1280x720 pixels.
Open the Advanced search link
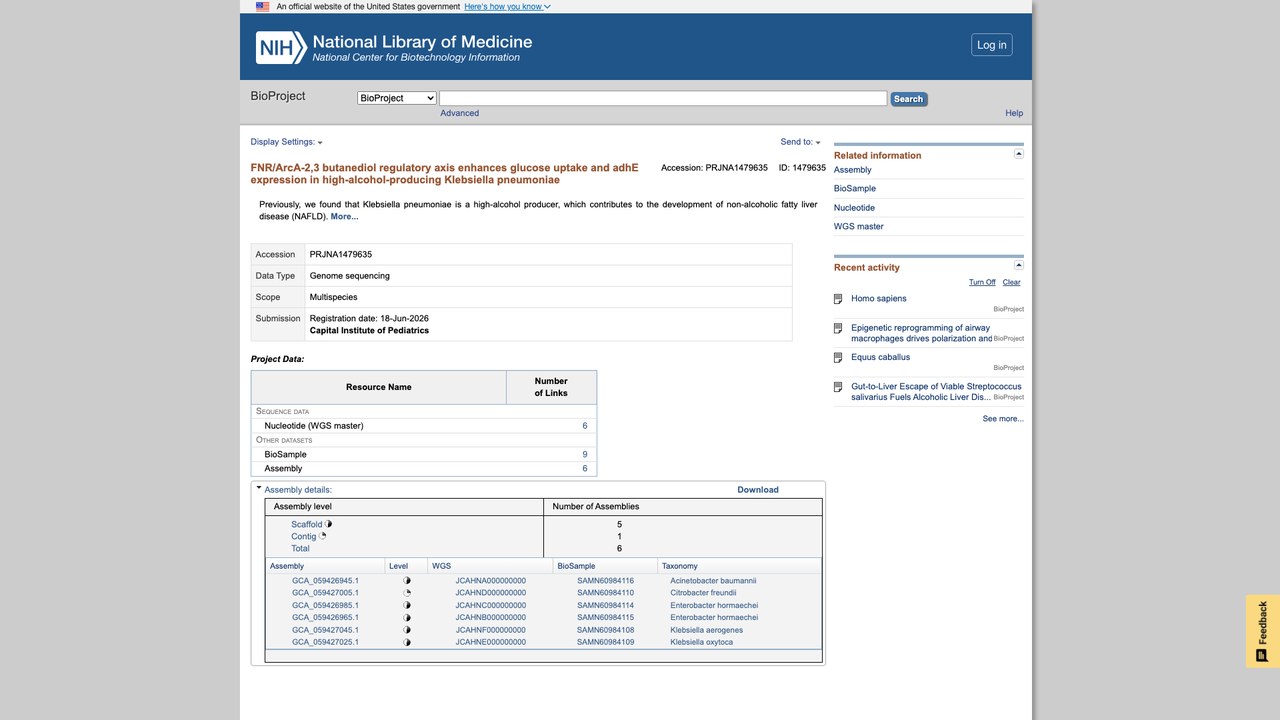click(x=460, y=113)
